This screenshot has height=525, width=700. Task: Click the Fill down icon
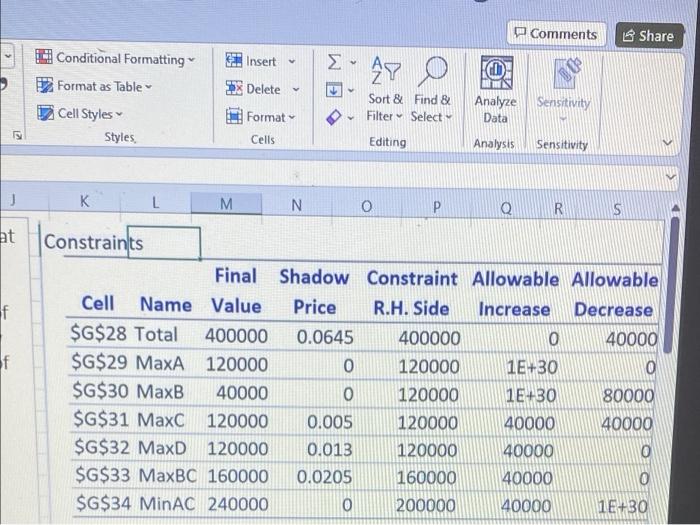[334, 90]
